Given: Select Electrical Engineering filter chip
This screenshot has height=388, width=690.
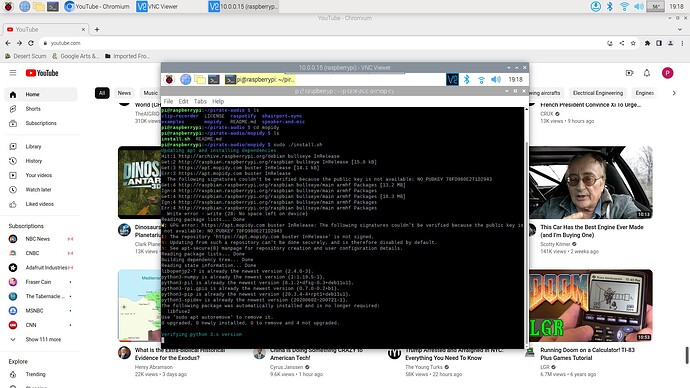Looking at the screenshot, I should point(598,93).
